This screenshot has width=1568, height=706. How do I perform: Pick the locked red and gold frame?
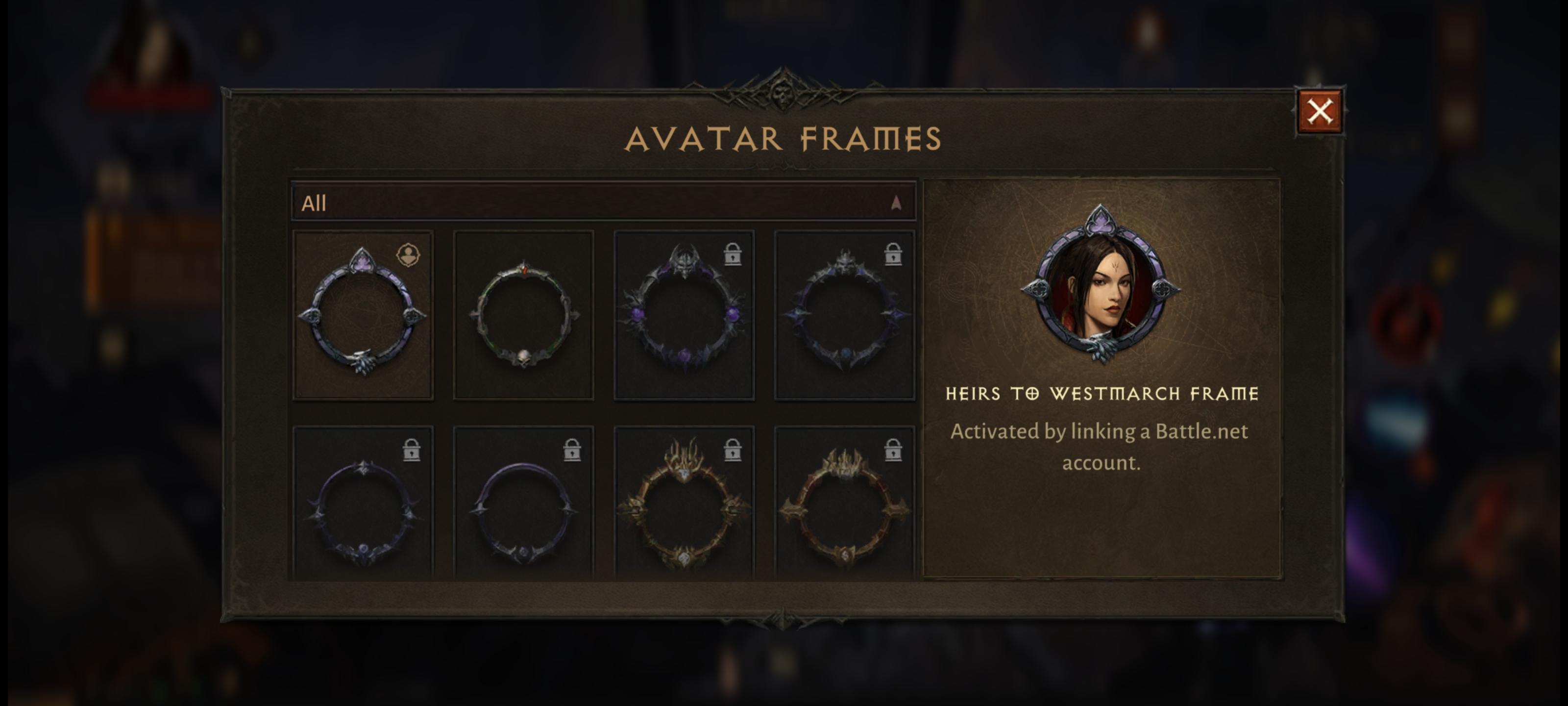845,503
